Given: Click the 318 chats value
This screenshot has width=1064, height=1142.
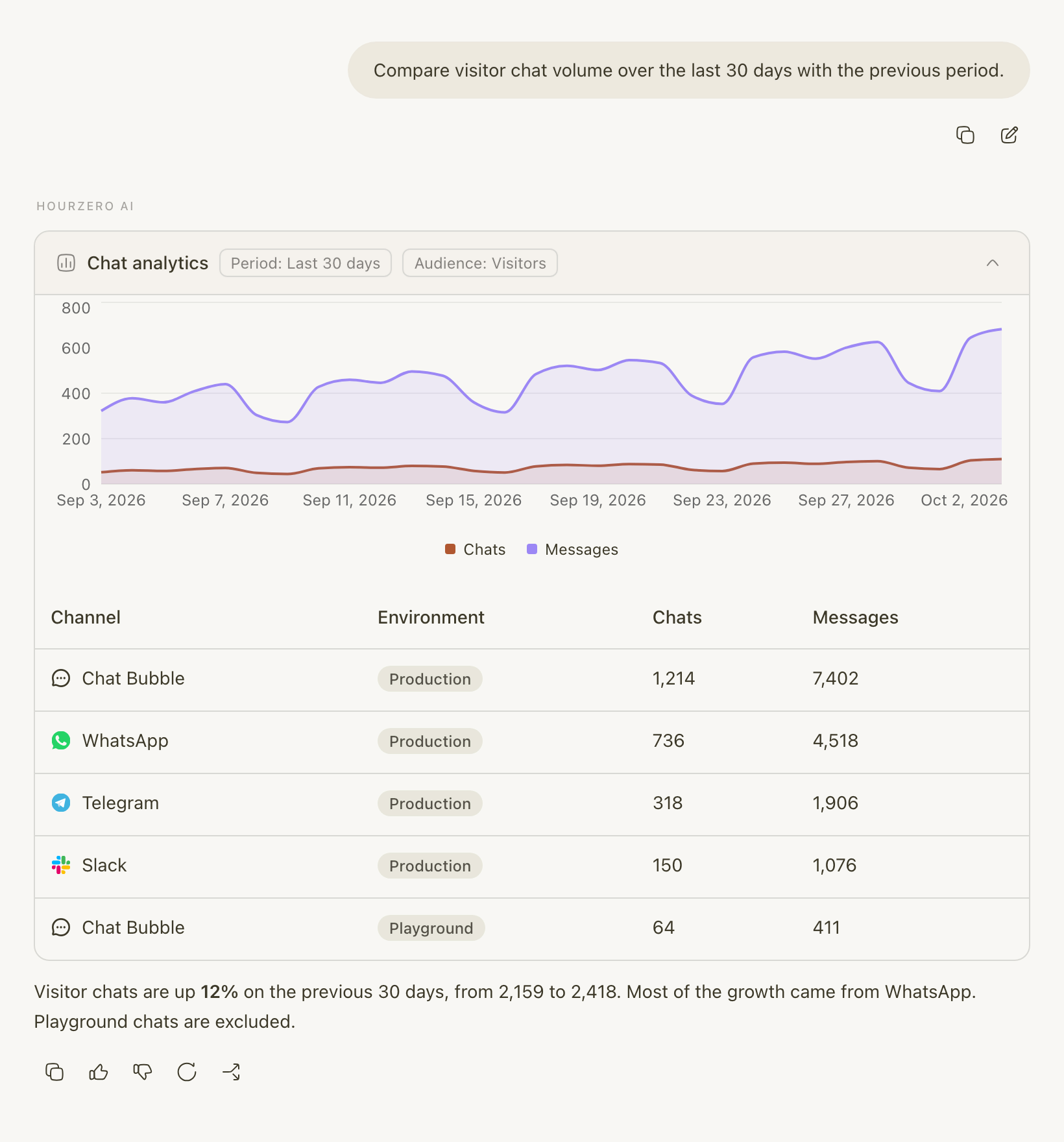Looking at the screenshot, I should [x=668, y=803].
